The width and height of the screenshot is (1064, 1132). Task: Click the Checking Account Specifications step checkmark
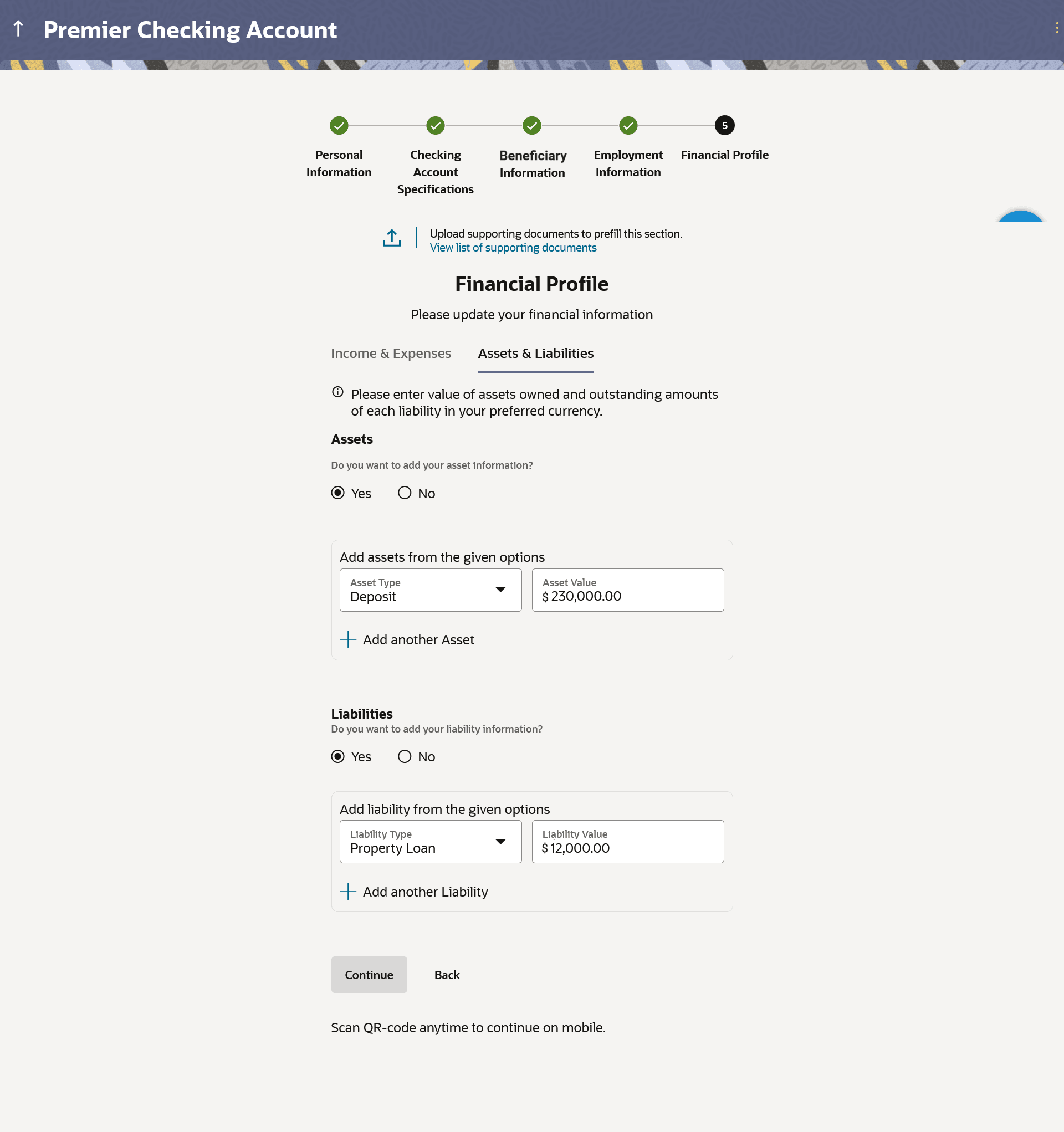click(435, 125)
